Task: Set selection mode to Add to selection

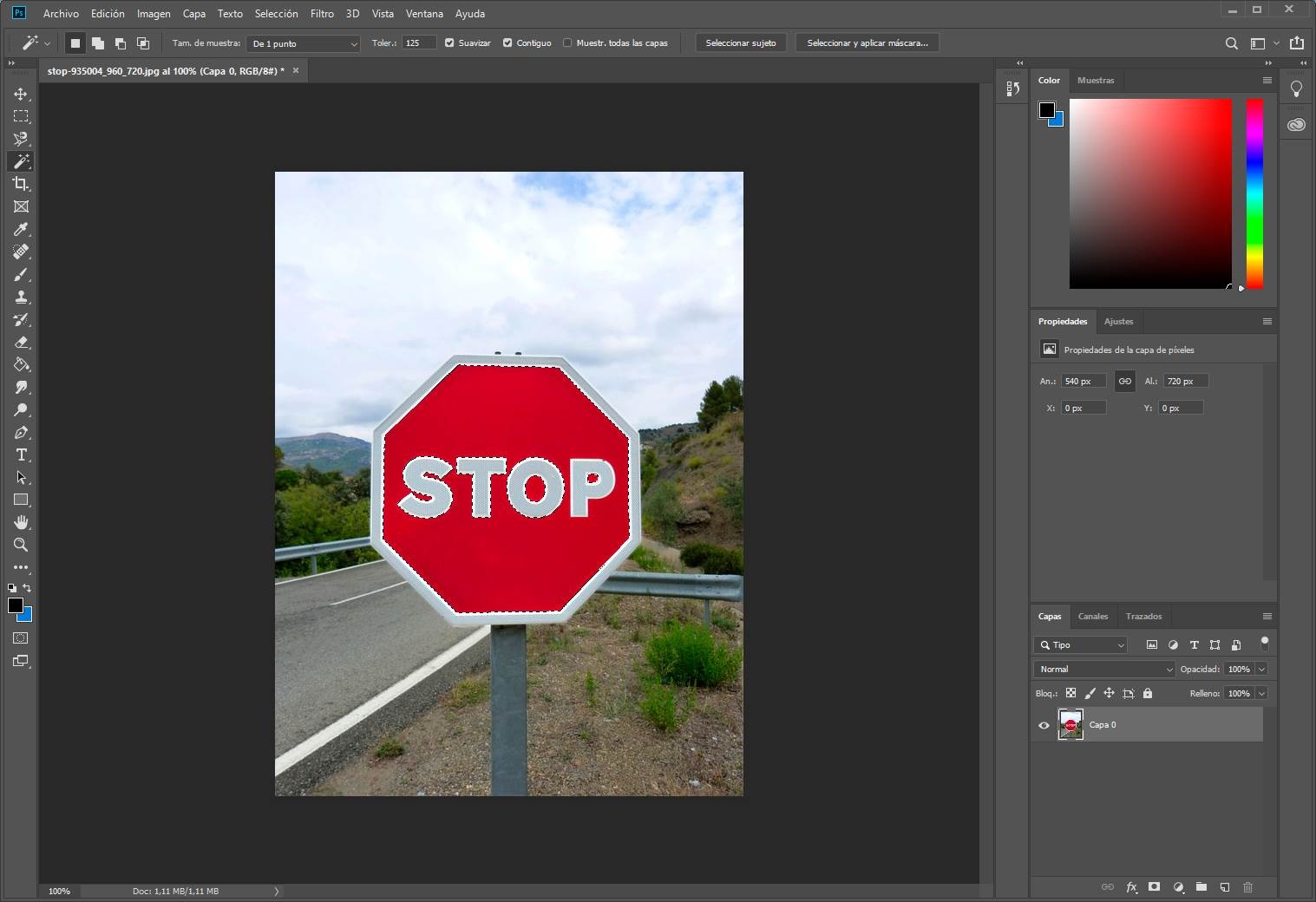Action: pos(98,43)
